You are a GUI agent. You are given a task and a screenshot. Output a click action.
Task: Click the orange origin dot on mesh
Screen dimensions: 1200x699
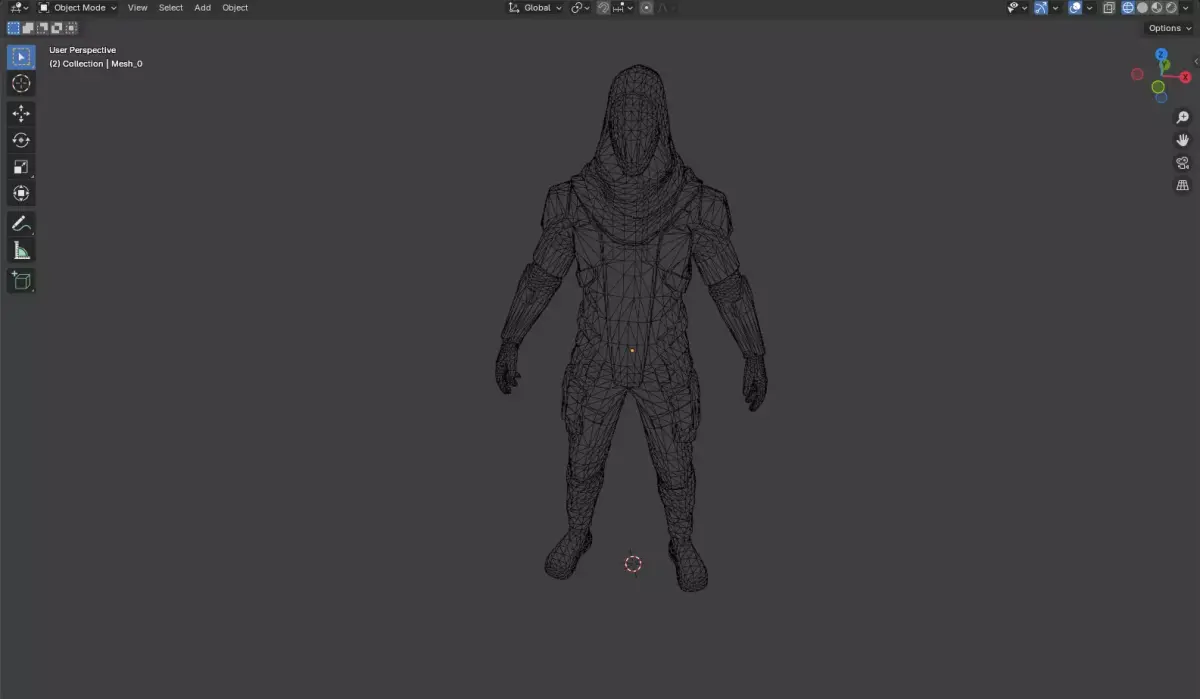[x=632, y=350]
